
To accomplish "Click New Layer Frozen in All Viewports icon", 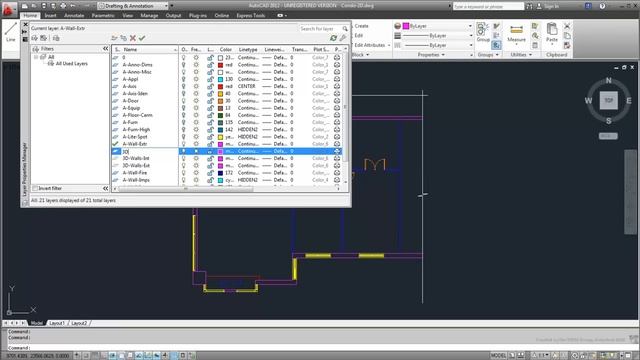I will click(x=123, y=38).
